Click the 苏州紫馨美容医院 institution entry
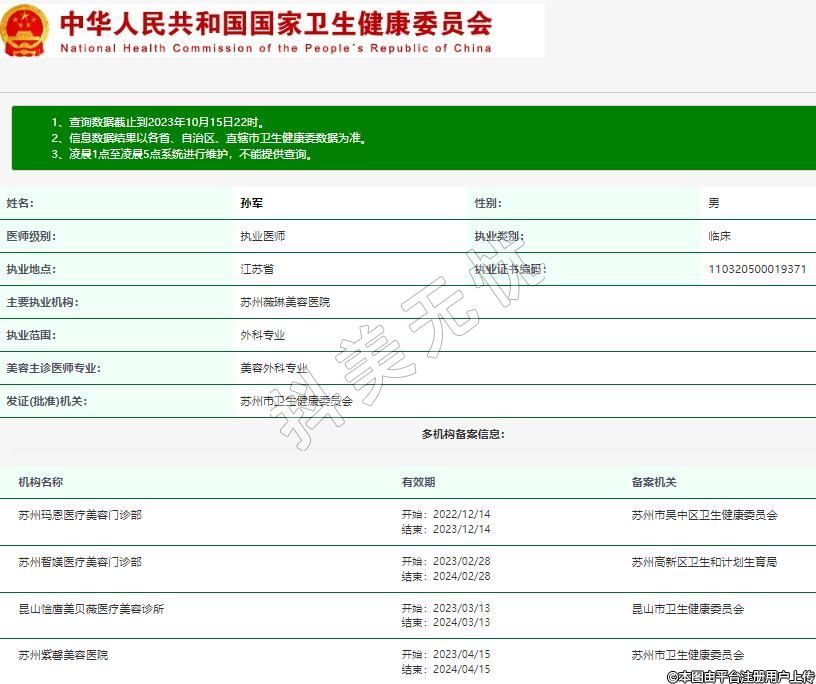 (x=63, y=655)
